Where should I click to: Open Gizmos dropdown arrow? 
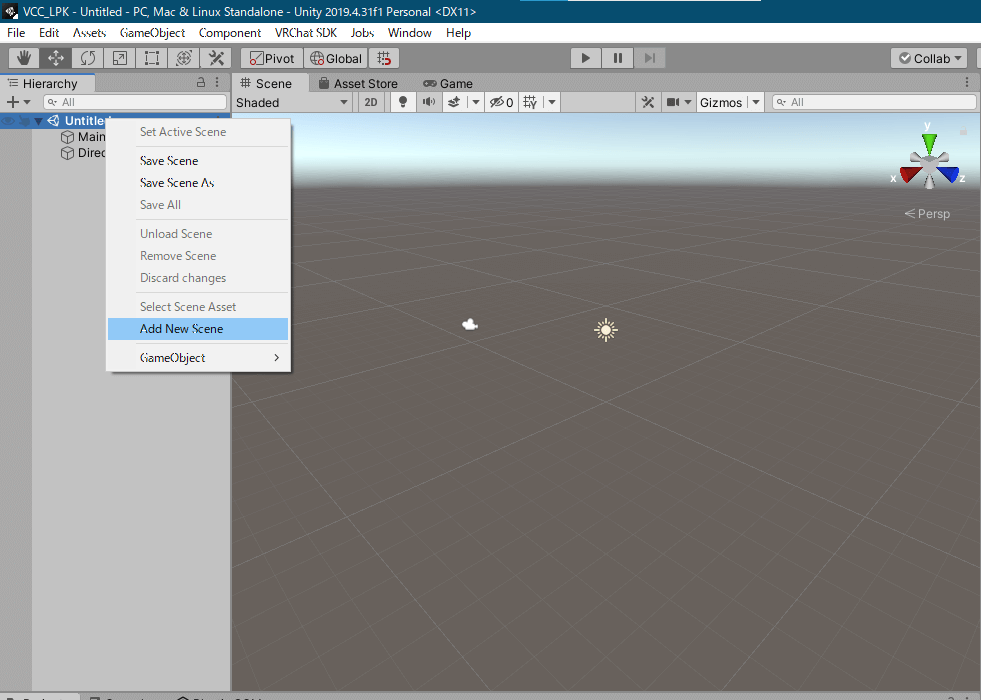pyautogui.click(x=756, y=102)
